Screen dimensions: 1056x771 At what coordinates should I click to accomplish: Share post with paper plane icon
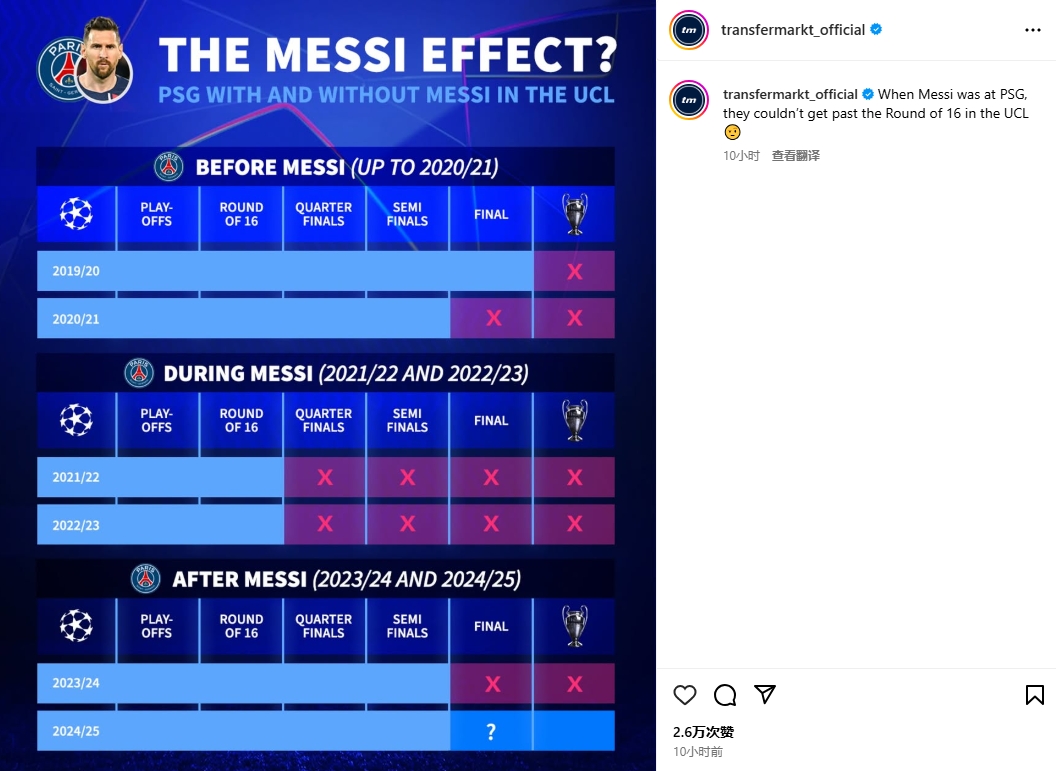point(765,694)
